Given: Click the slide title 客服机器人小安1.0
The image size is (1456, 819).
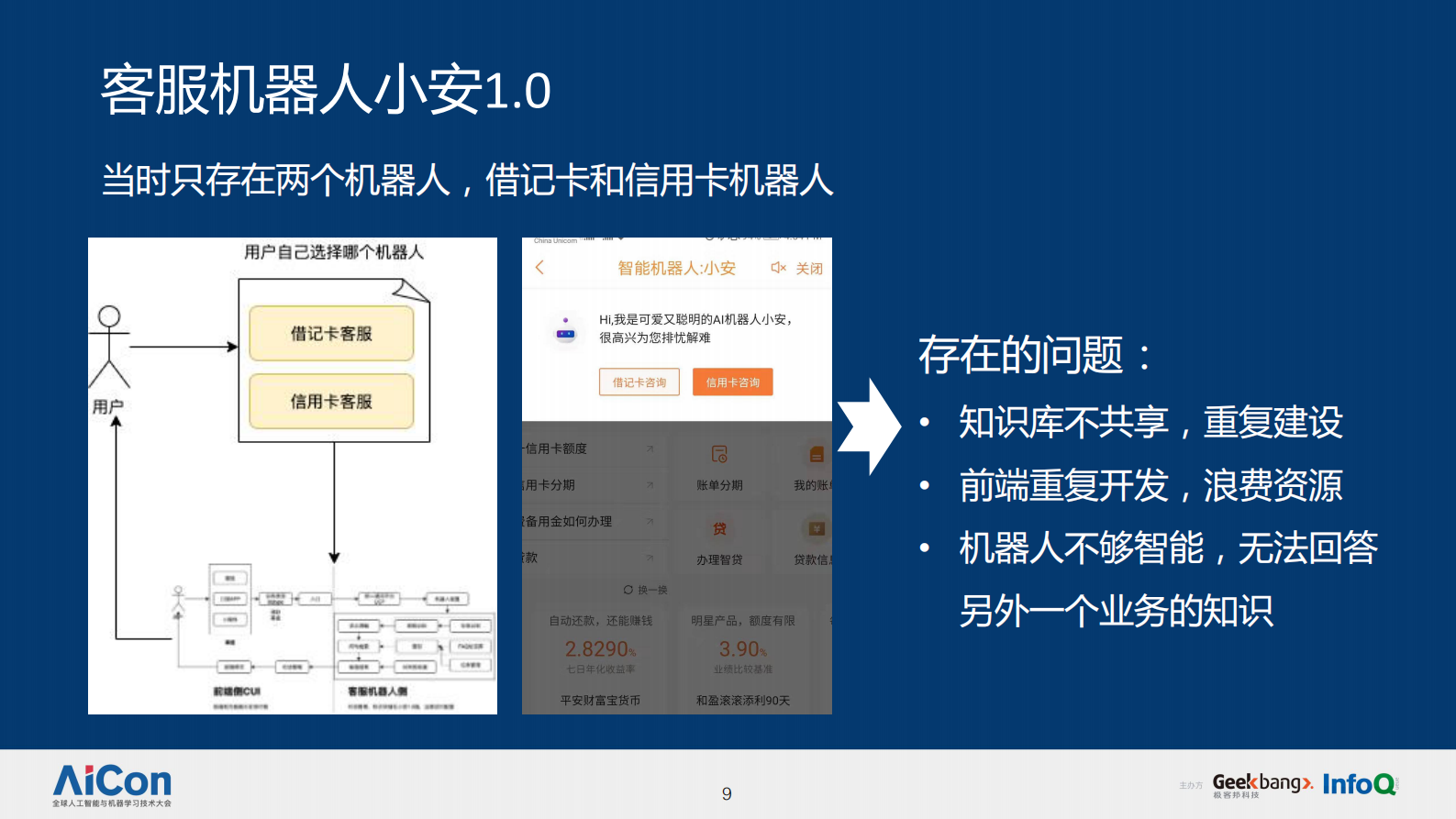Looking at the screenshot, I should tap(326, 90).
